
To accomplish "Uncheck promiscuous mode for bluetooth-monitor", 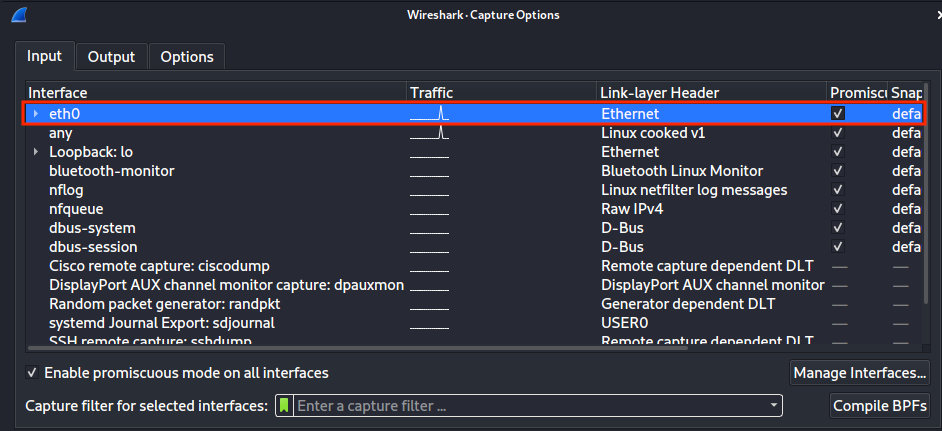I will (x=838, y=171).
